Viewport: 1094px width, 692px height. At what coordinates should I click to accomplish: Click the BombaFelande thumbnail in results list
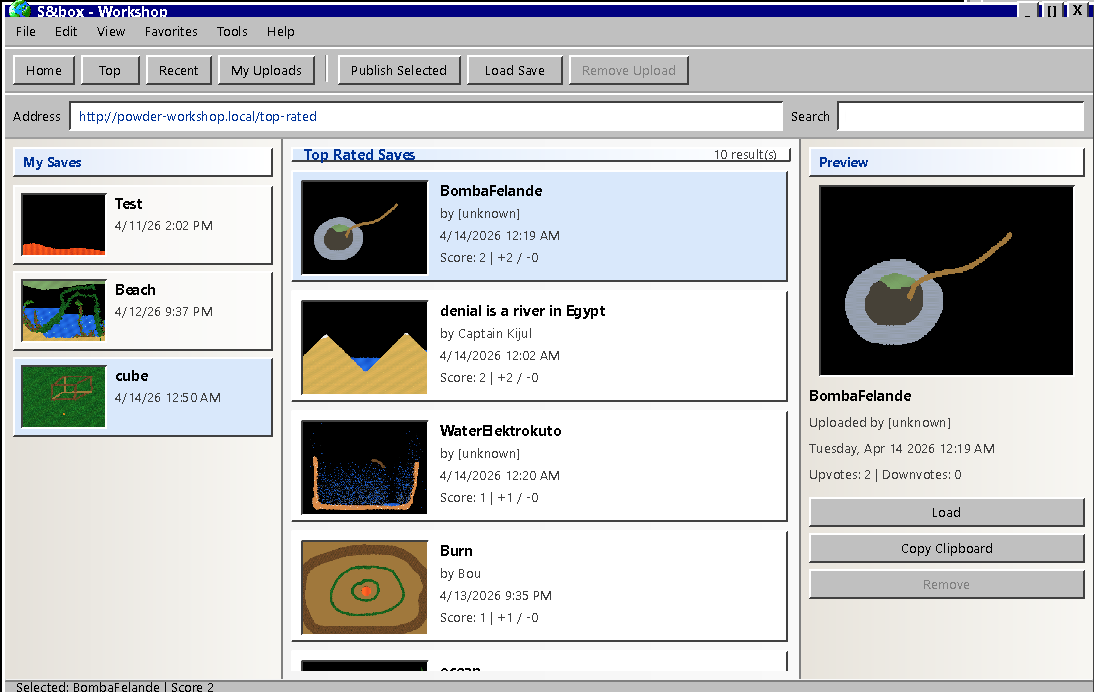(364, 227)
